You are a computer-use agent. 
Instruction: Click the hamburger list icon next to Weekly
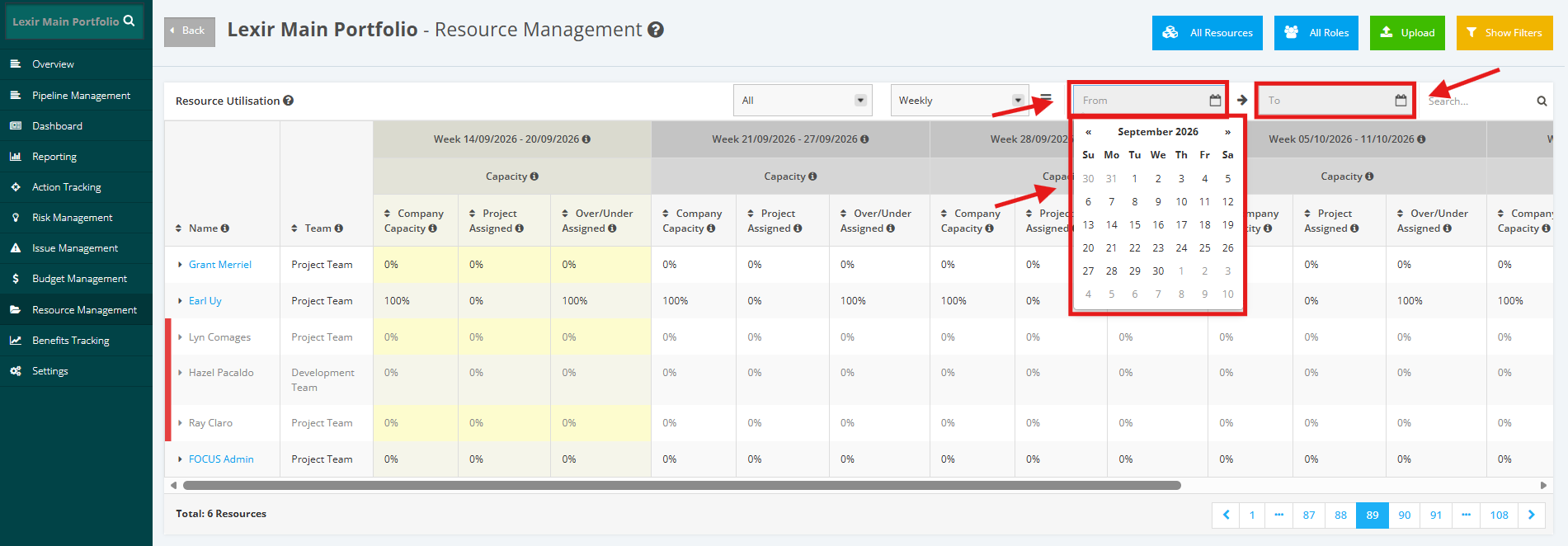1046,99
